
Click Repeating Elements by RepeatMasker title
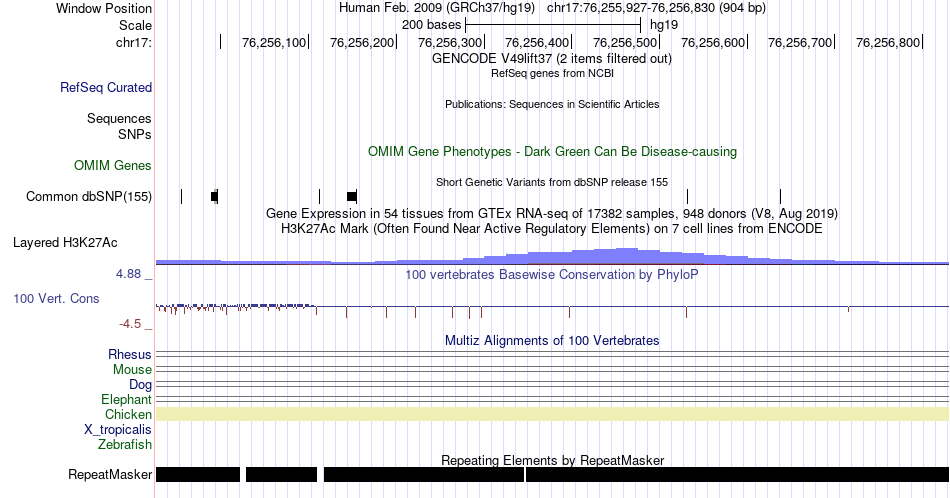pos(552,460)
